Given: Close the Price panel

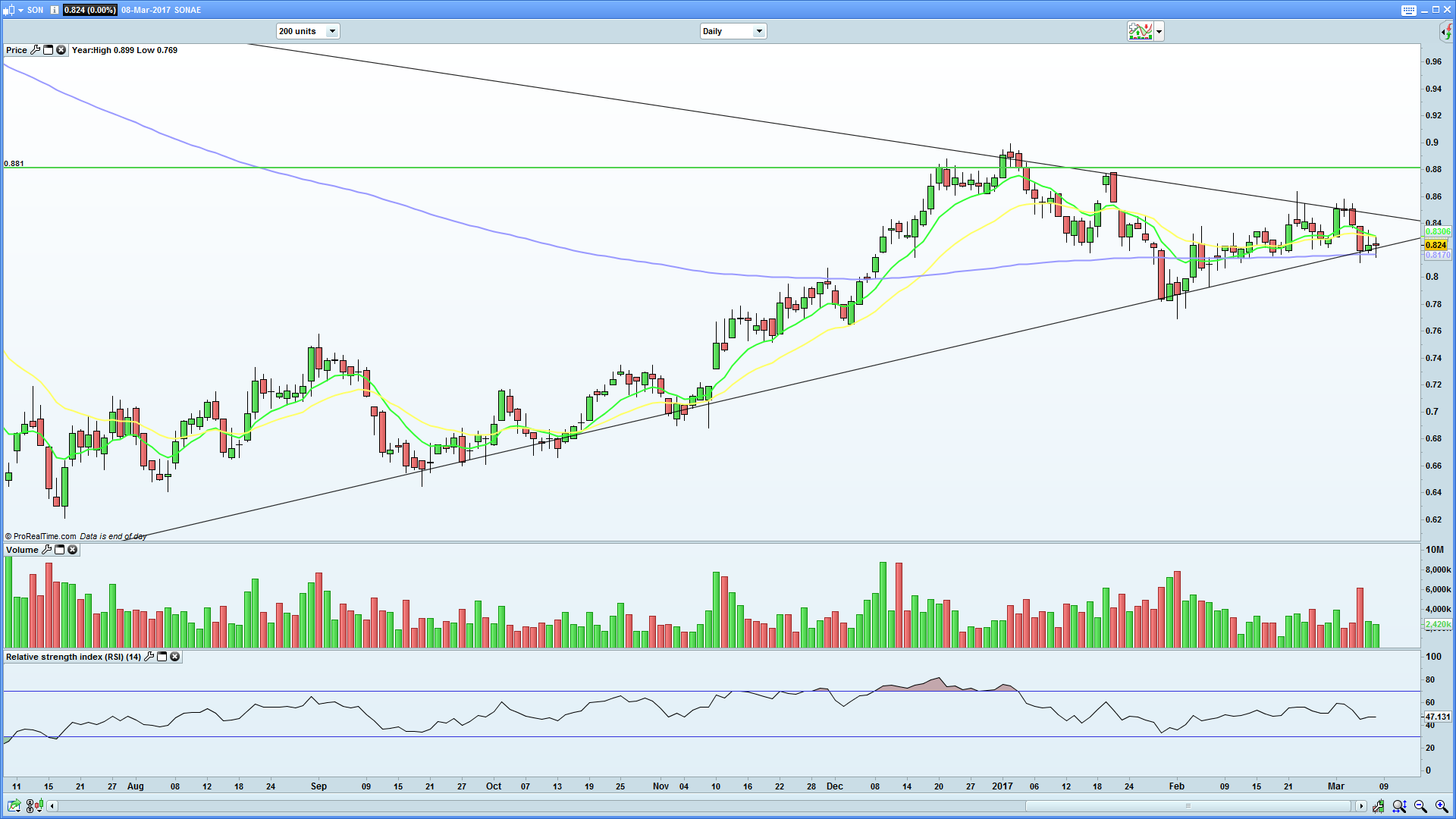Looking at the screenshot, I should (61, 50).
